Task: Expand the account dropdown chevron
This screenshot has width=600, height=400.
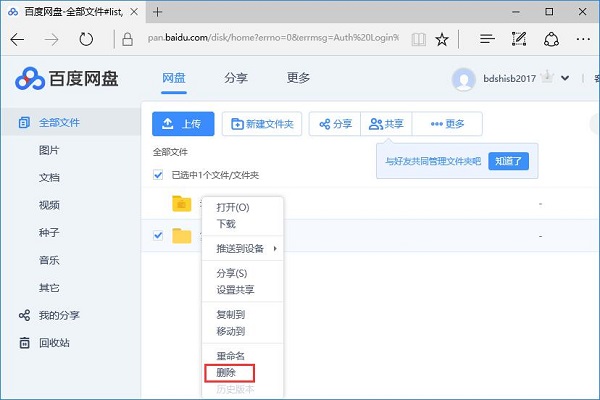Action: (565, 78)
